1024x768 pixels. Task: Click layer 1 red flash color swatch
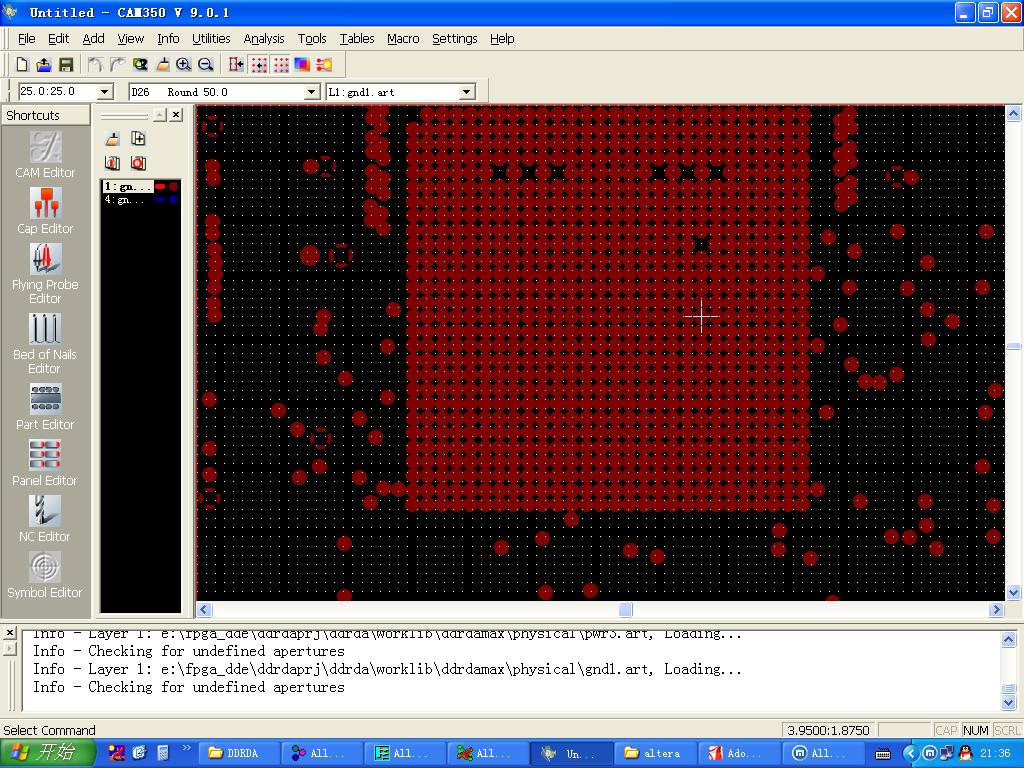tap(174, 187)
